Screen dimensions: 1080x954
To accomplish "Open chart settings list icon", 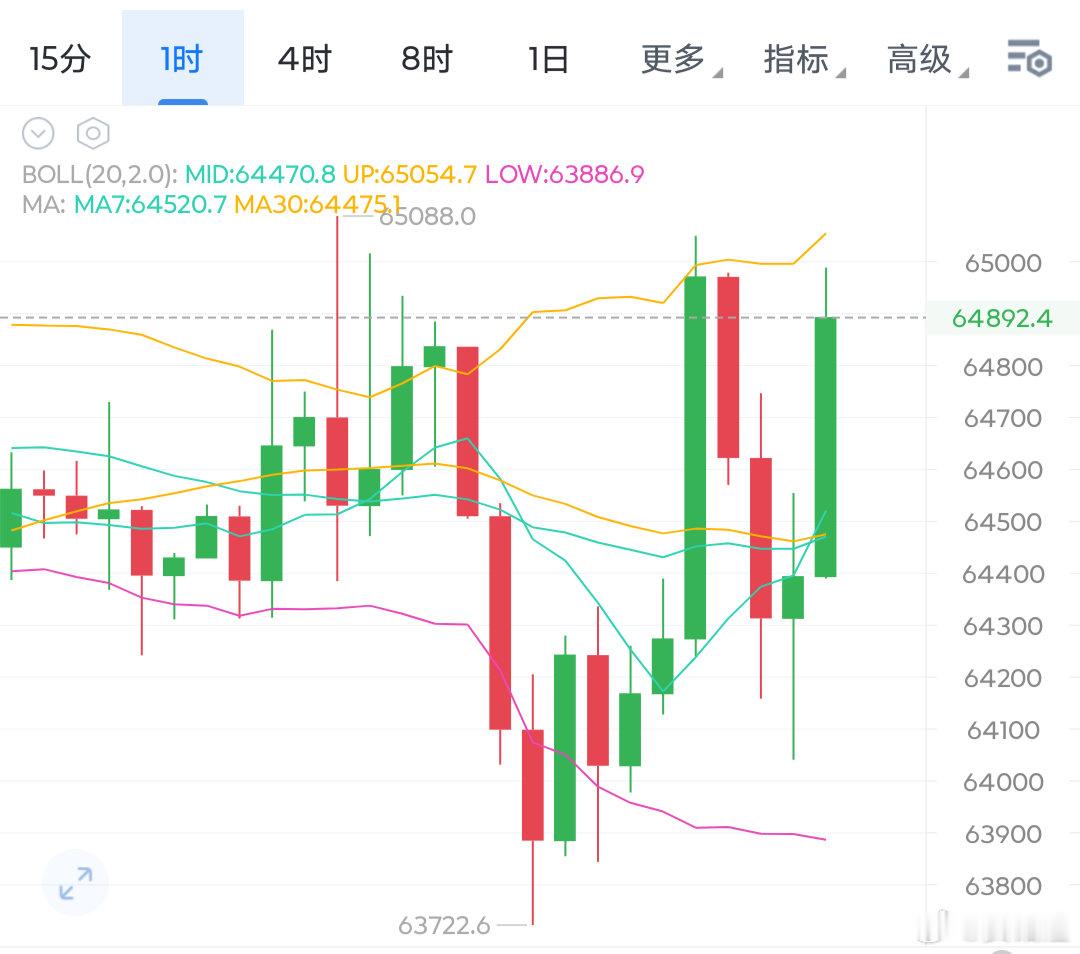I will click(x=1029, y=59).
